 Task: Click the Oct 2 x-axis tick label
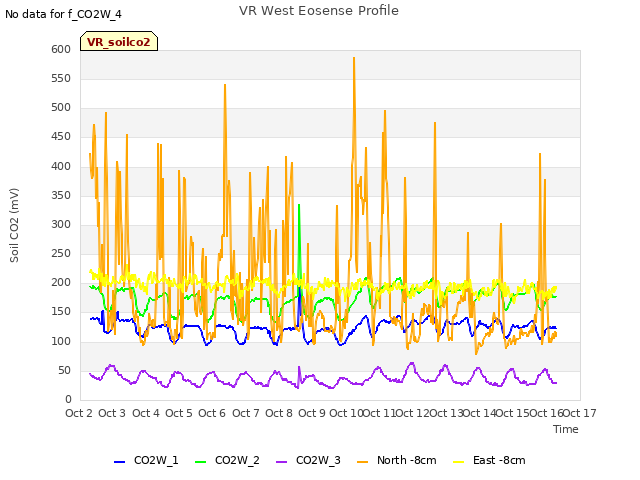(x=79, y=413)
